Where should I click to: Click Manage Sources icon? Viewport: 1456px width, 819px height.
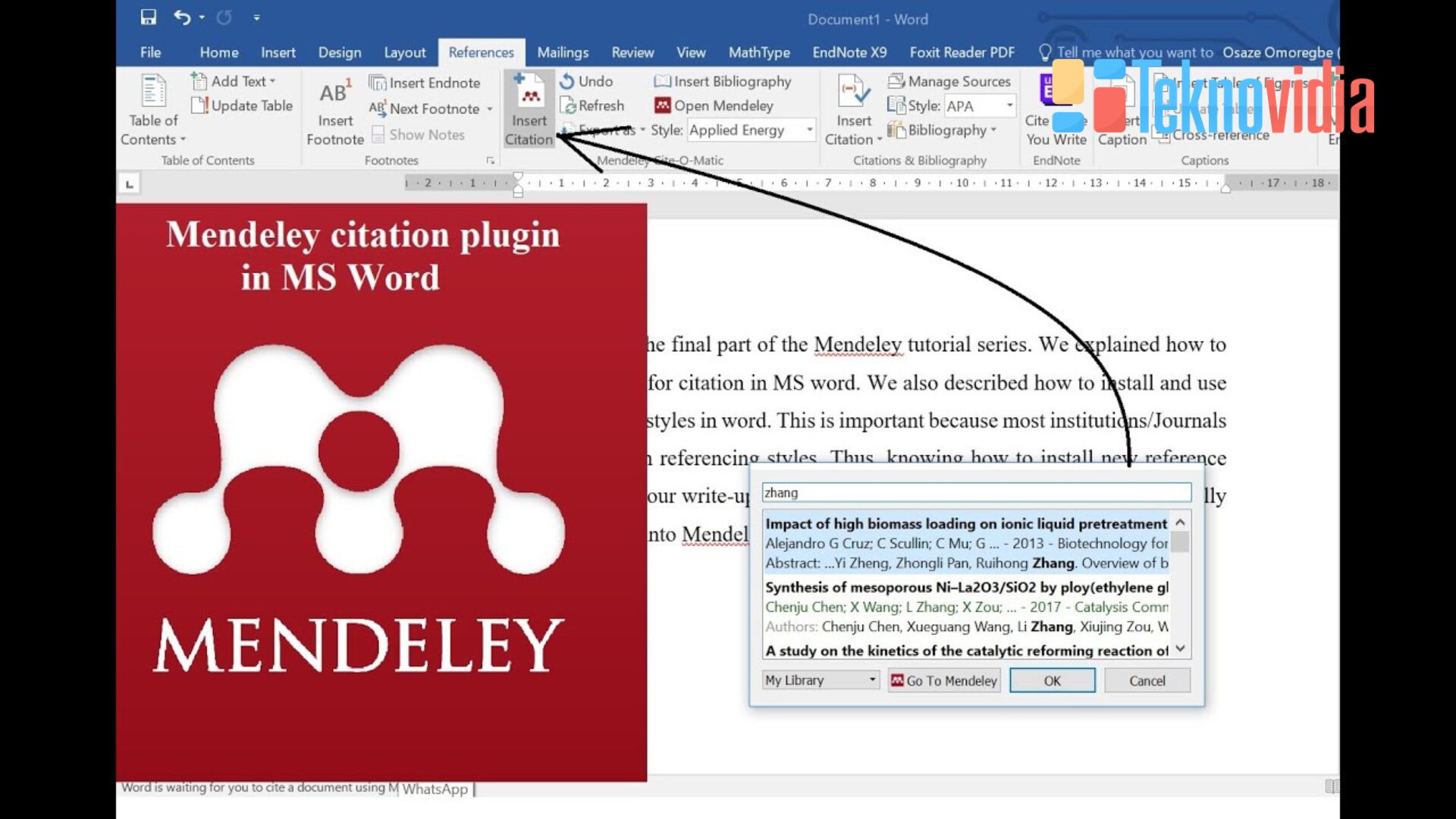(x=896, y=81)
